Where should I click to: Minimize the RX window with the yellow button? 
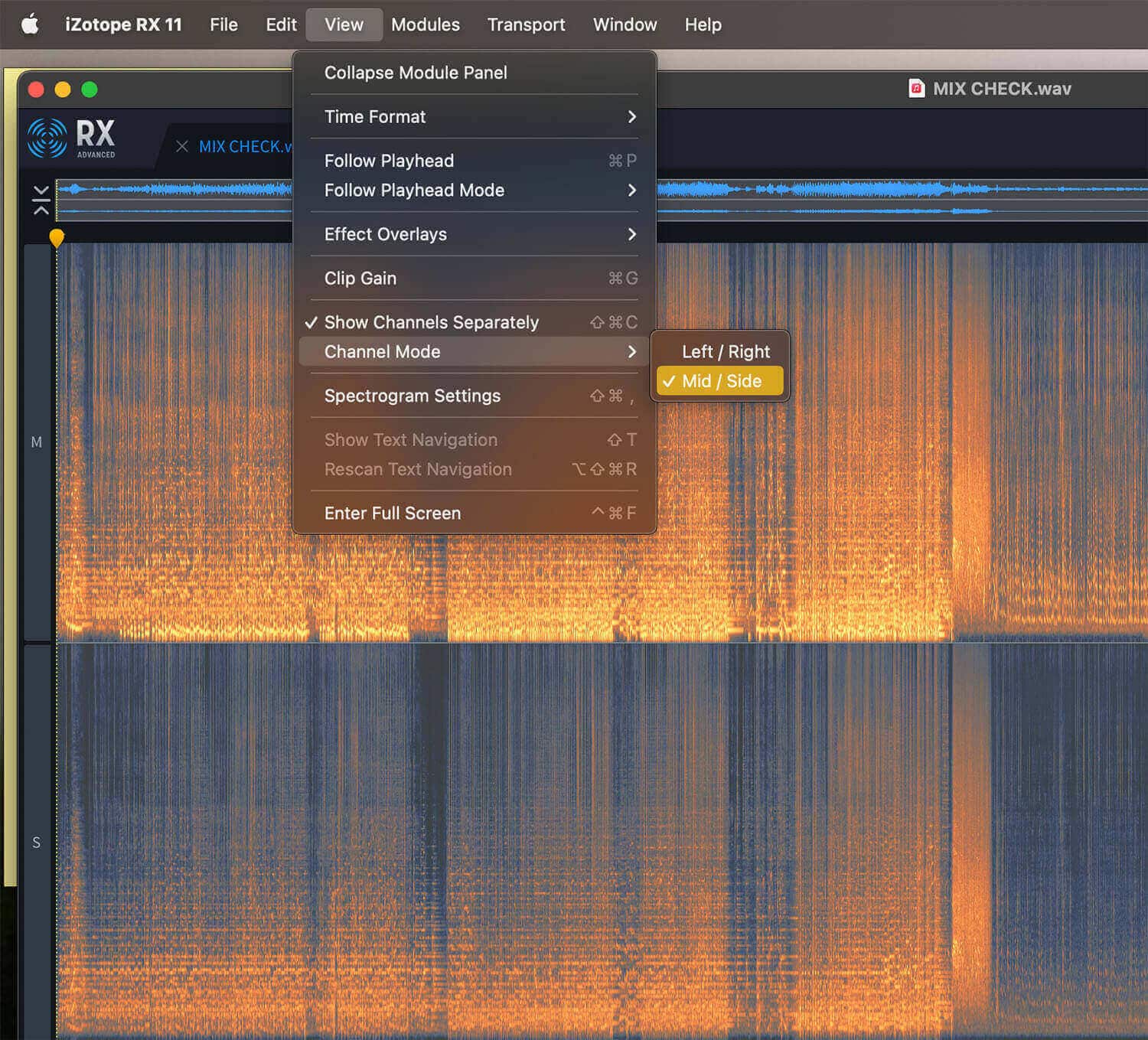pos(63,90)
